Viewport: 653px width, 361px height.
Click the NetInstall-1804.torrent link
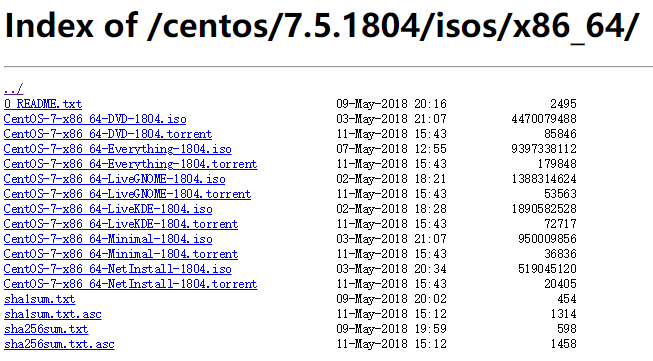coord(130,284)
